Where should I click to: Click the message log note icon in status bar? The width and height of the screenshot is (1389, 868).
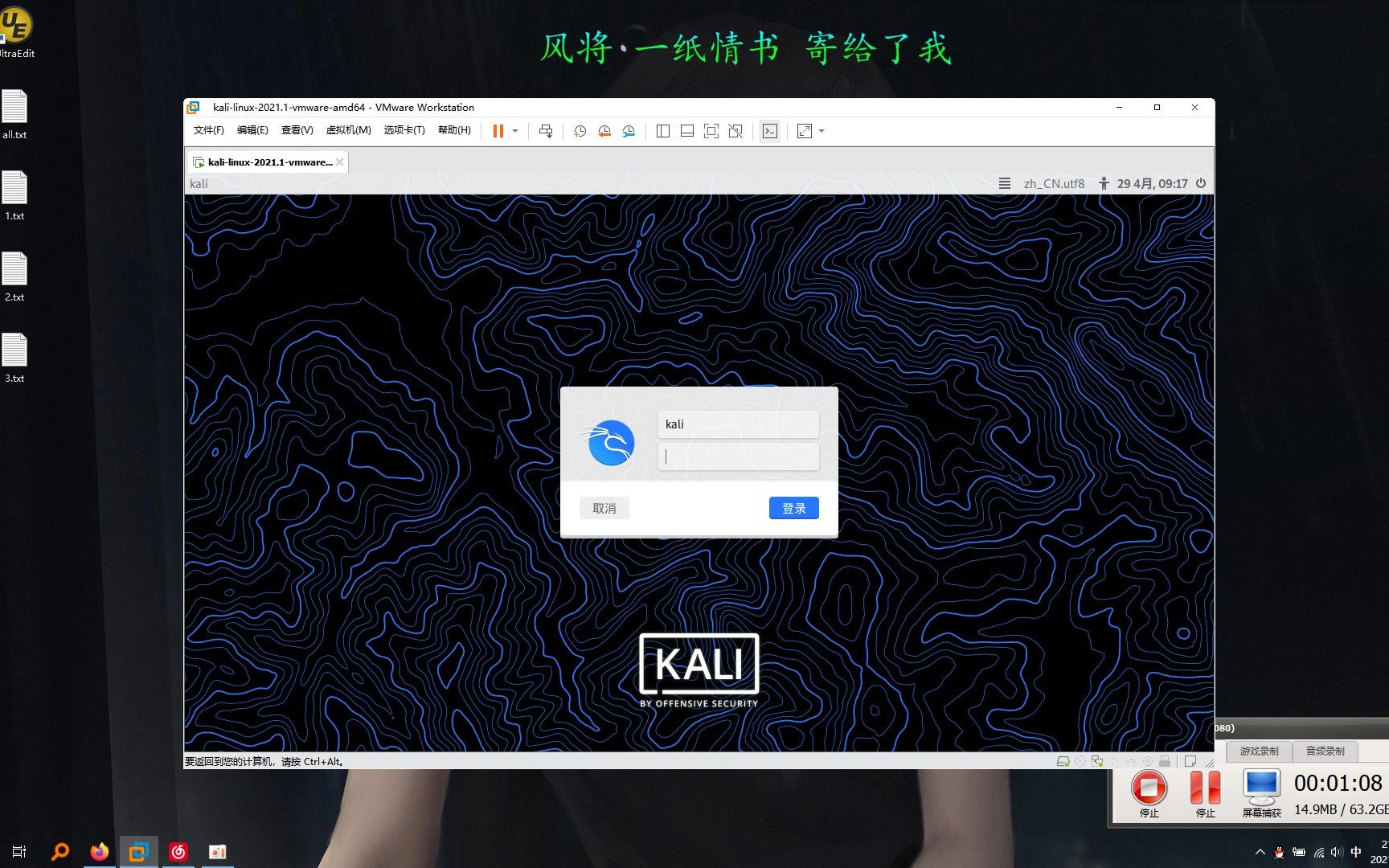[x=1190, y=761]
